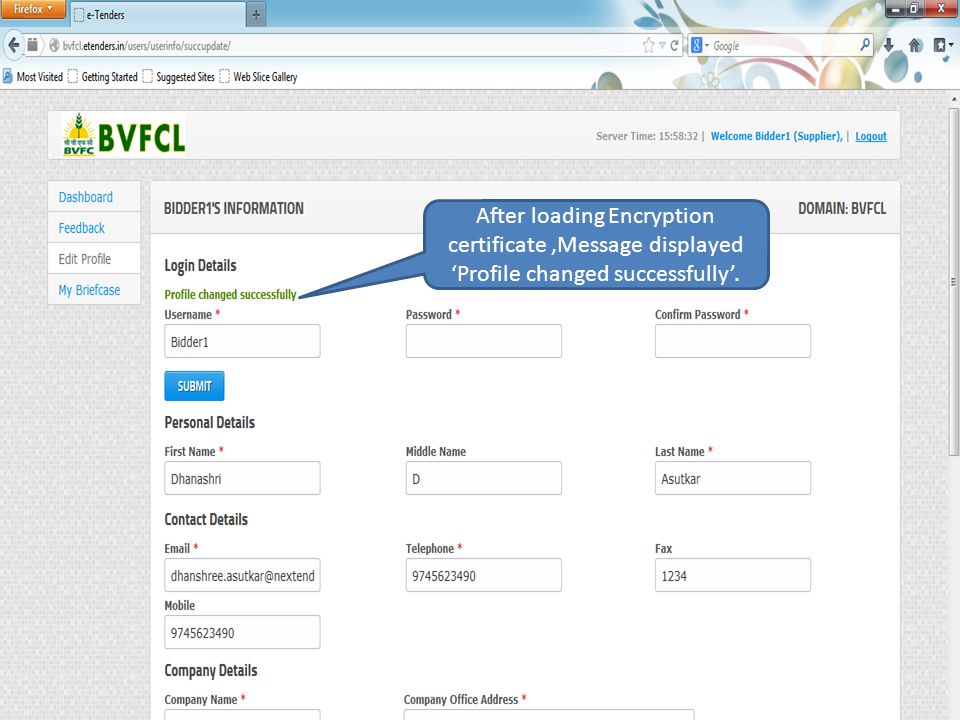
Task: Click the Password input field
Action: tap(484, 341)
